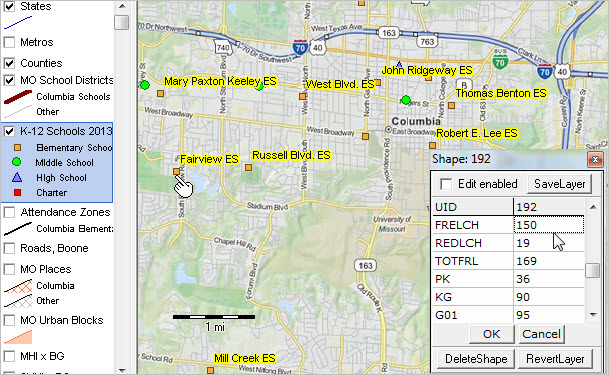The height and width of the screenshot is (375, 609).
Task: Toggle the Edit enabled checkbox
Action: 446,184
